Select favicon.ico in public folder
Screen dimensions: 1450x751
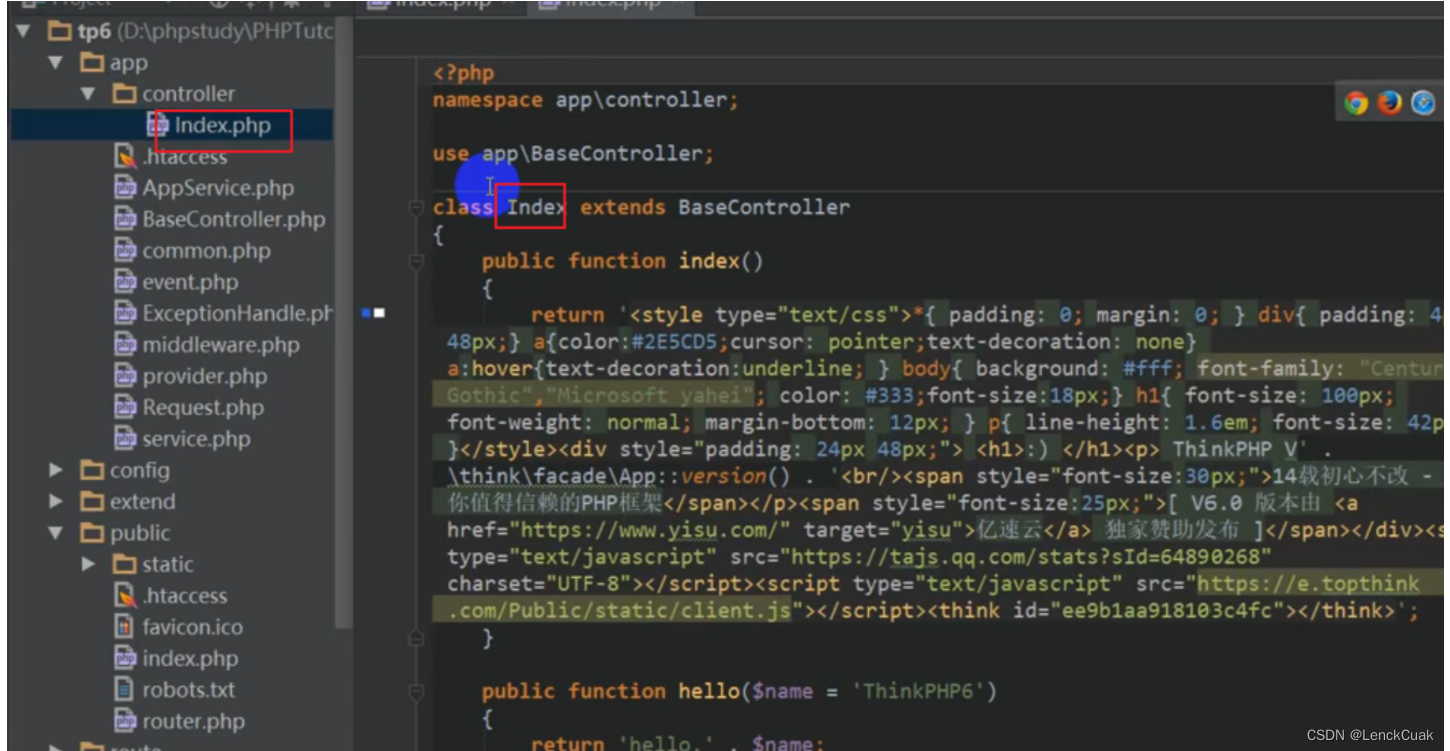pyautogui.click(x=192, y=627)
